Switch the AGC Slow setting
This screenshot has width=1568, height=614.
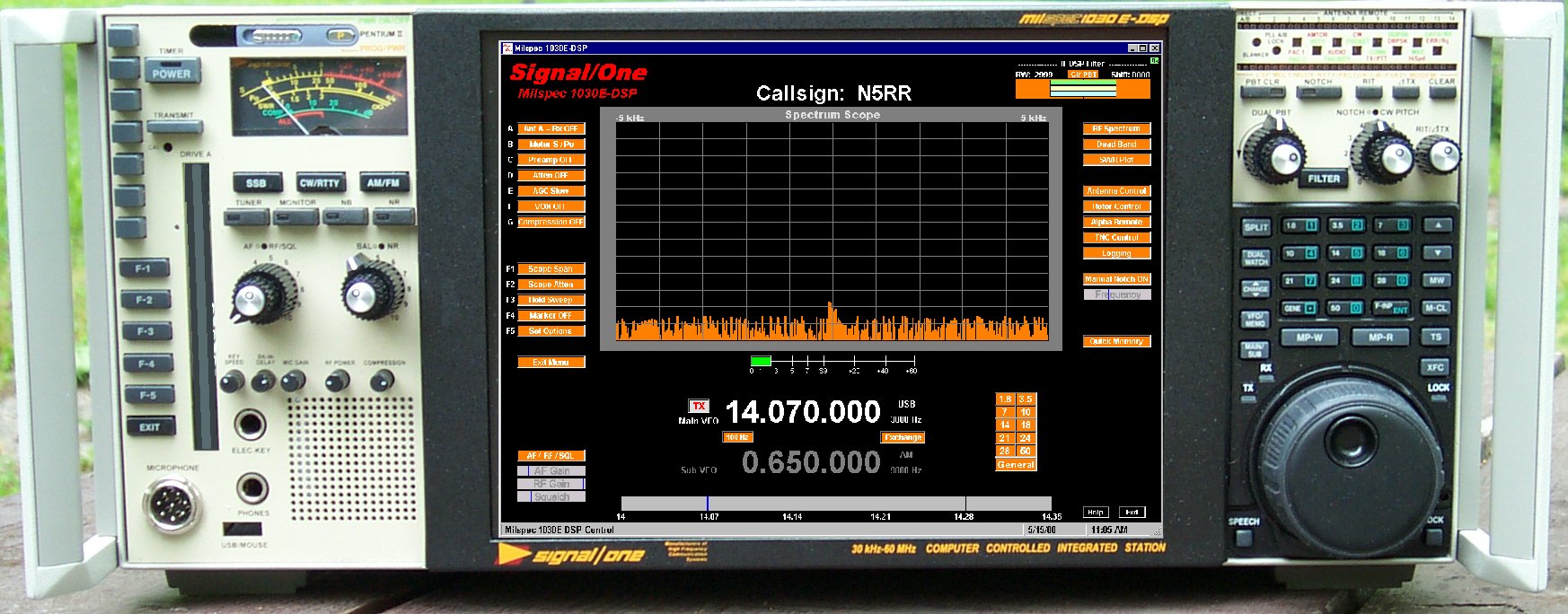(x=551, y=190)
